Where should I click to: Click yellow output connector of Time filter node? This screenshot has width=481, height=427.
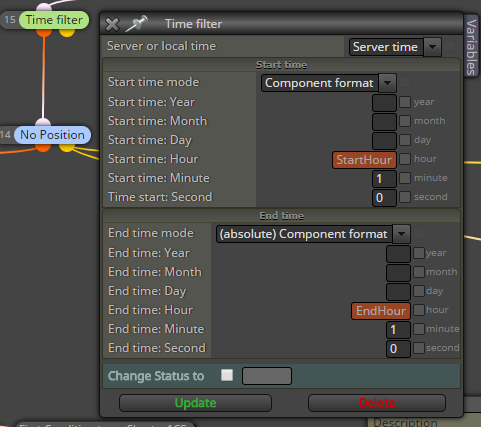(x=67, y=32)
